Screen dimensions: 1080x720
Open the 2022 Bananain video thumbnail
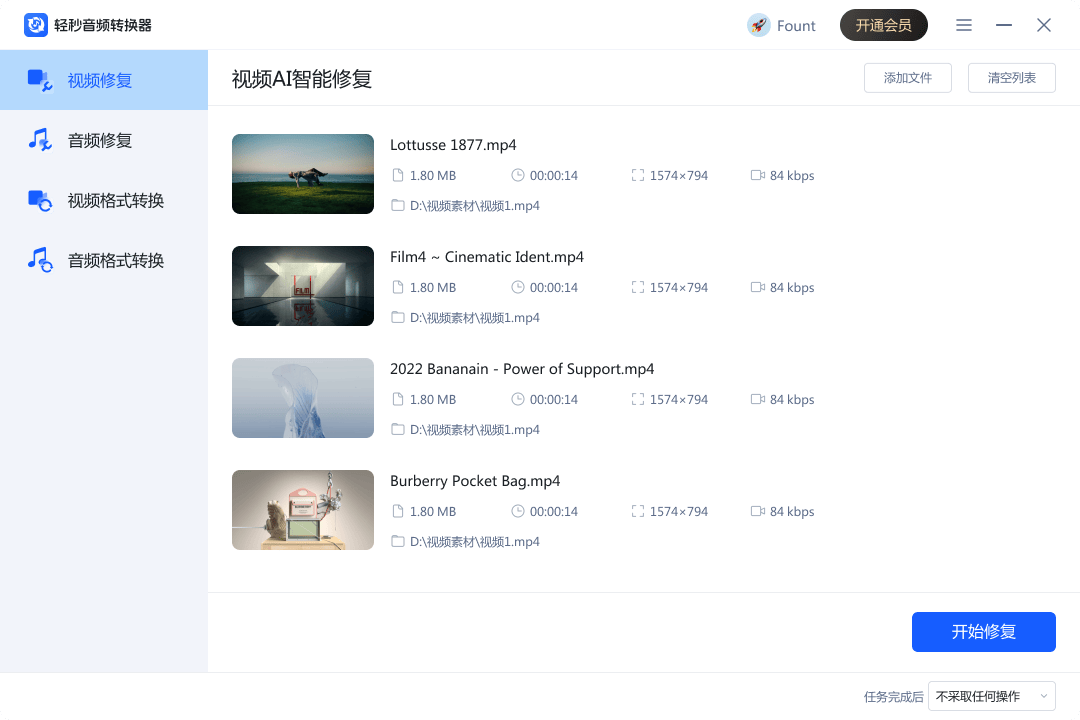302,398
